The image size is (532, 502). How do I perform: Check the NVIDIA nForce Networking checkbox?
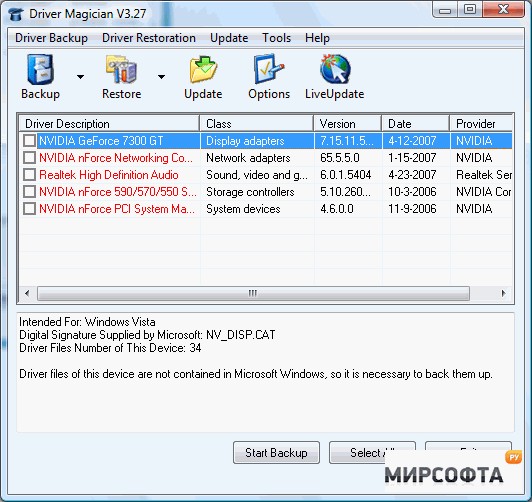(x=30, y=157)
